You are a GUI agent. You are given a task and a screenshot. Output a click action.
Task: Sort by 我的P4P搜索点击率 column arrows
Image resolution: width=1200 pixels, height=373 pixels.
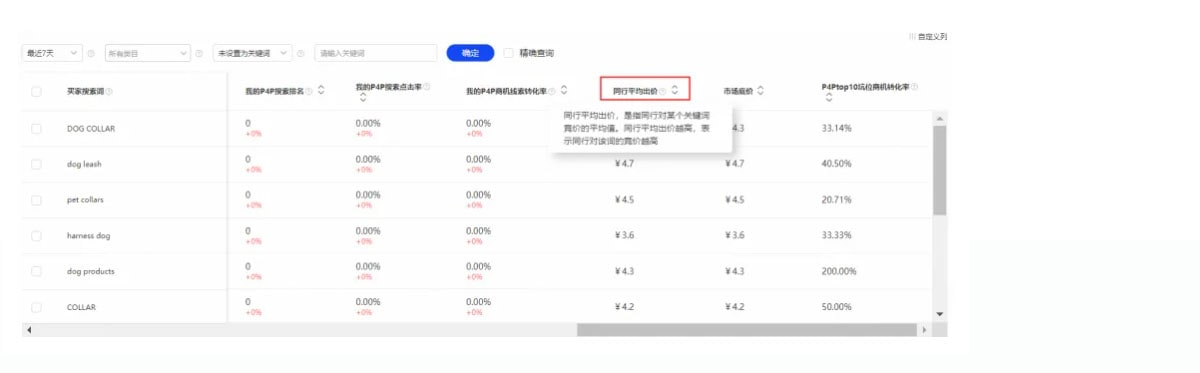point(362,98)
